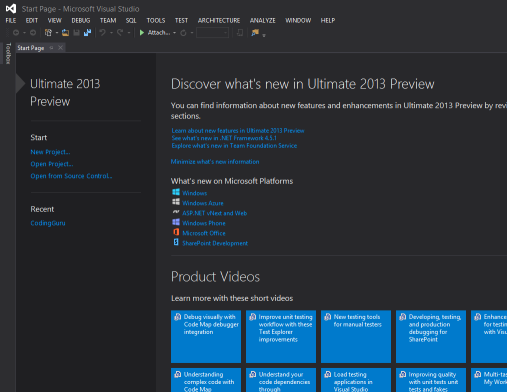Click Learn about new features link
This screenshot has width=507, height=392.
238,131
